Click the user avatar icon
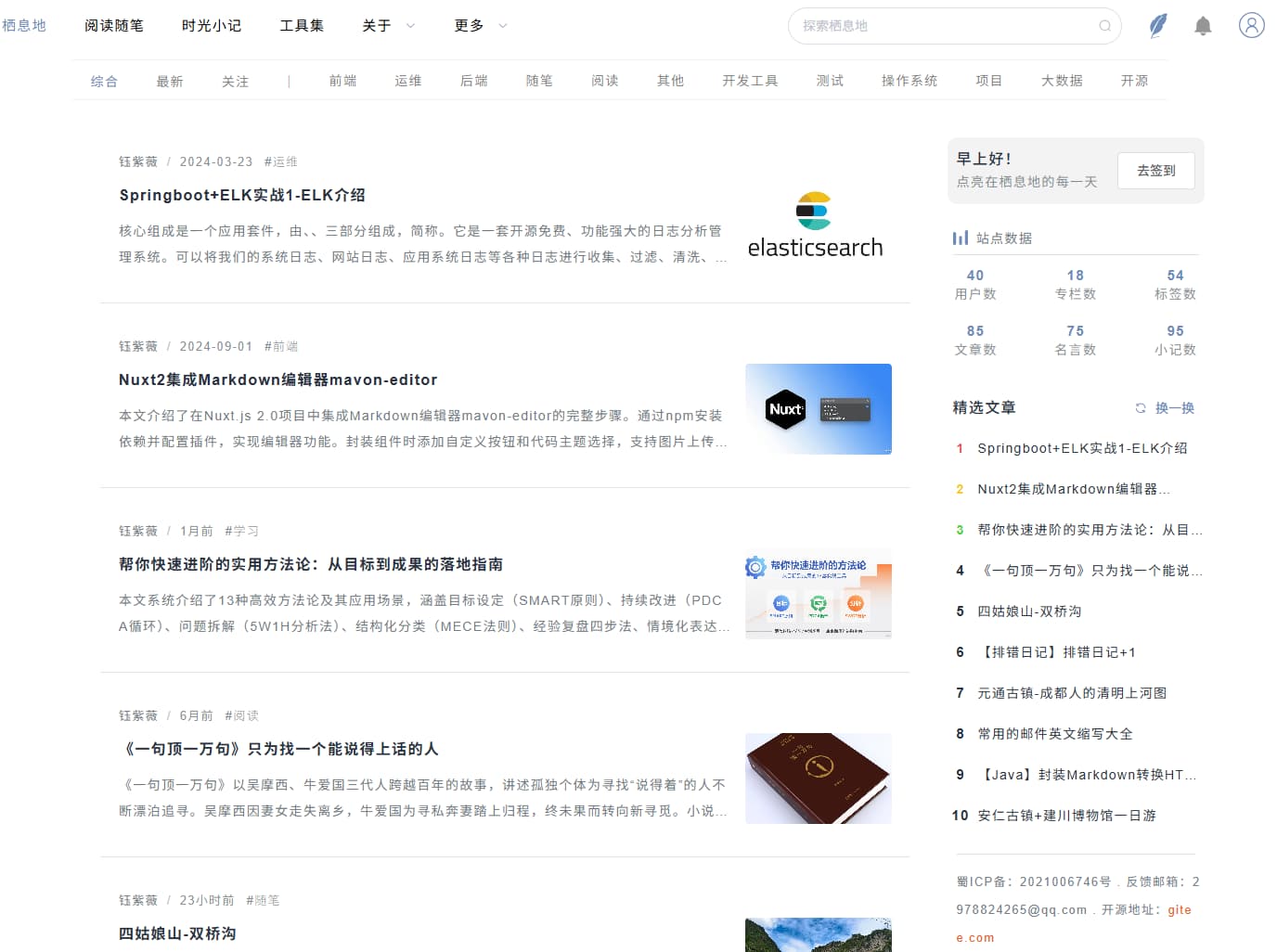Screen dimensions: 1277x952 1251,25
